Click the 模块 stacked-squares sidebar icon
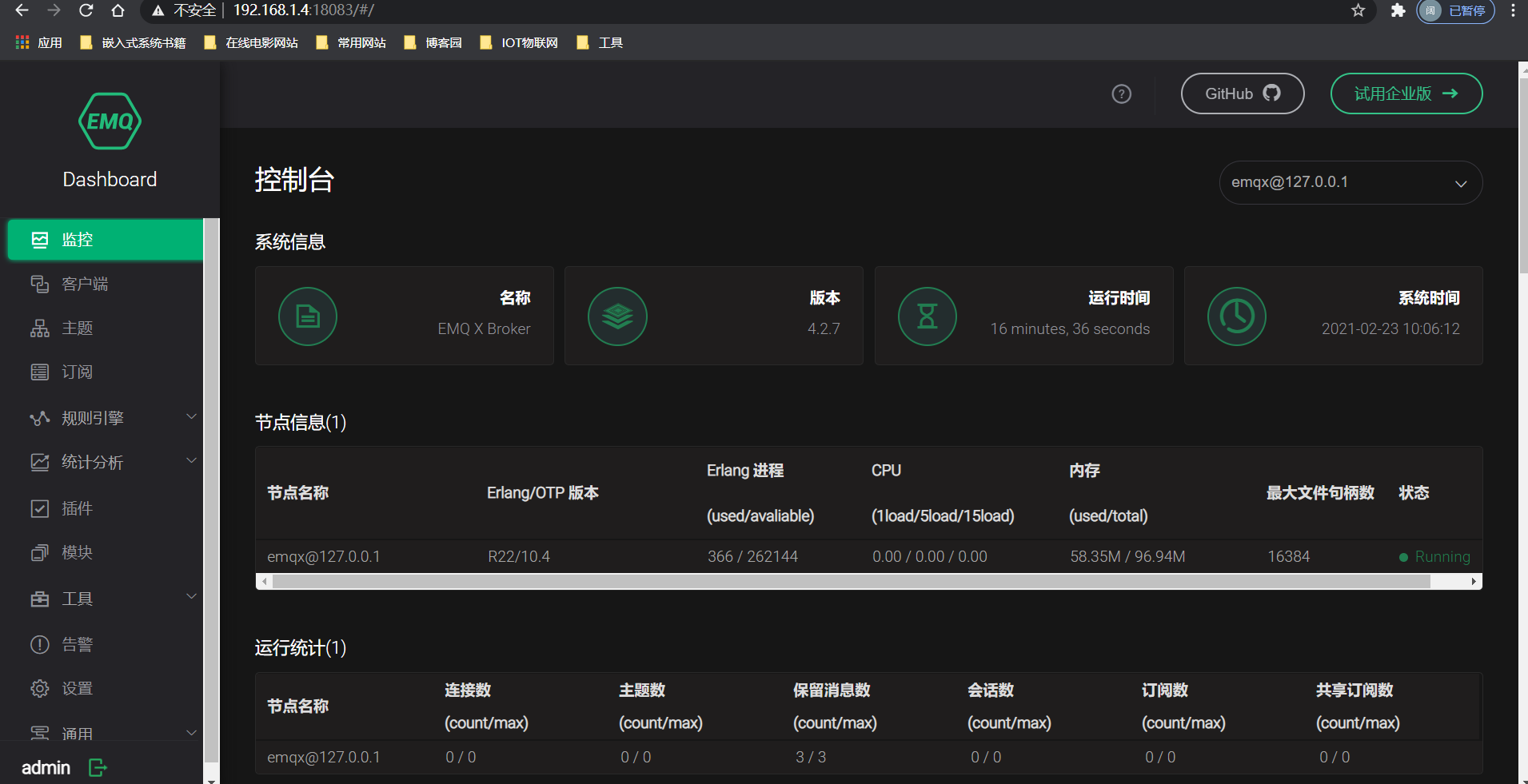This screenshot has width=1528, height=784. (x=40, y=552)
